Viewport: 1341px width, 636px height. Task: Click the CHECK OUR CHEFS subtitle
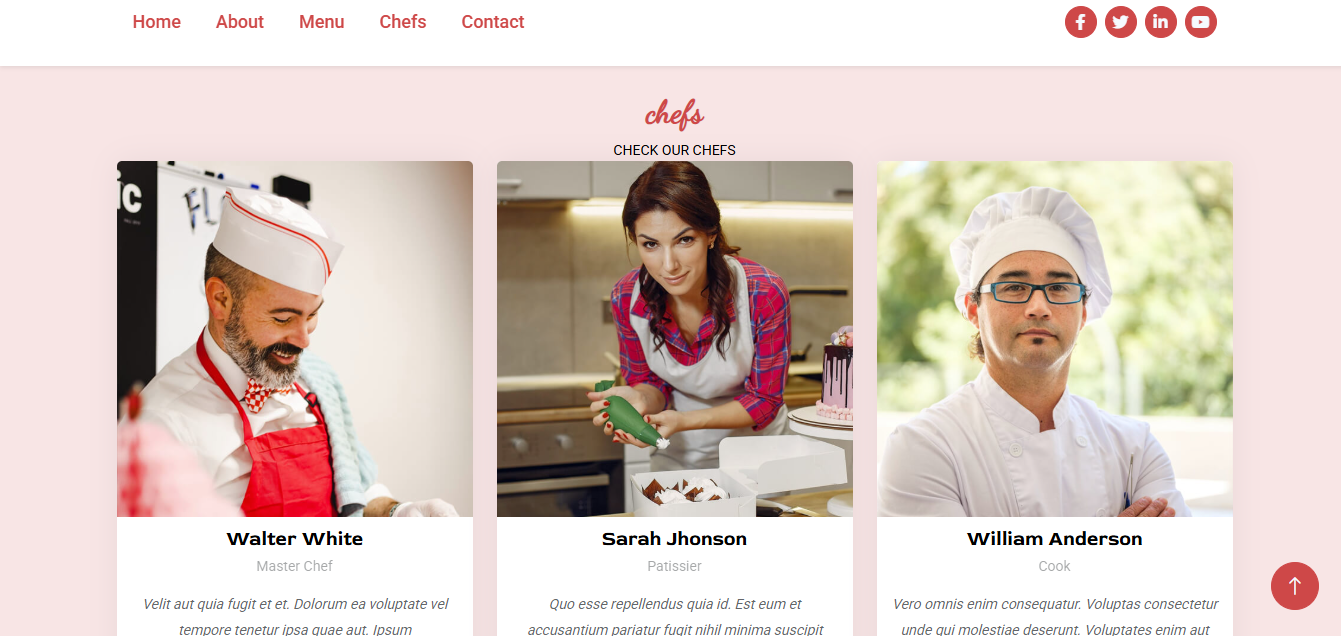(x=675, y=150)
